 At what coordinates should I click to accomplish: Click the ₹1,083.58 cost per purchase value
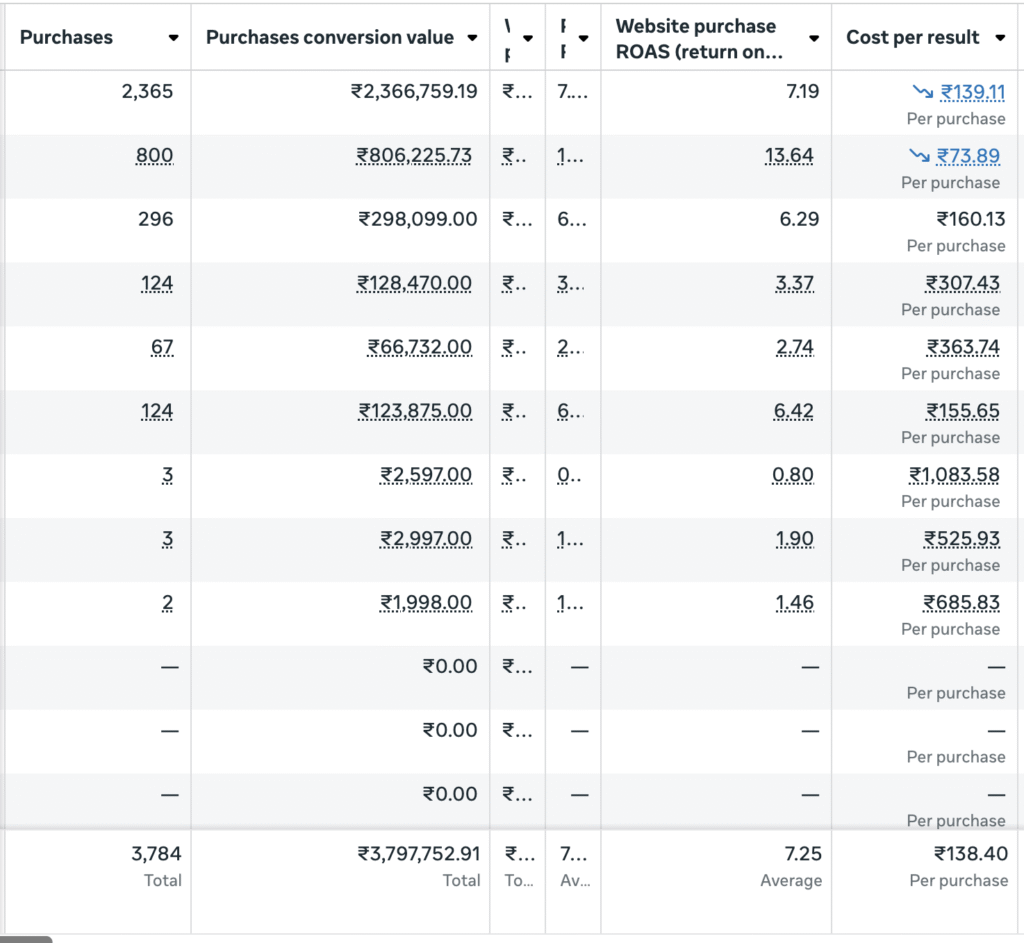point(956,475)
